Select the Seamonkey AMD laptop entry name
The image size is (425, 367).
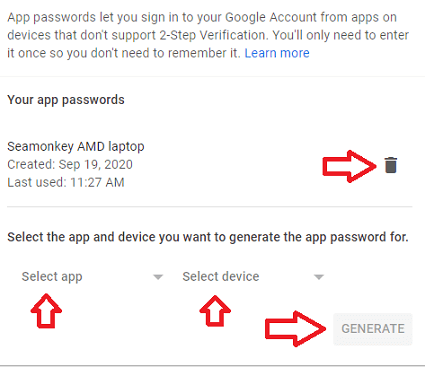(76, 146)
